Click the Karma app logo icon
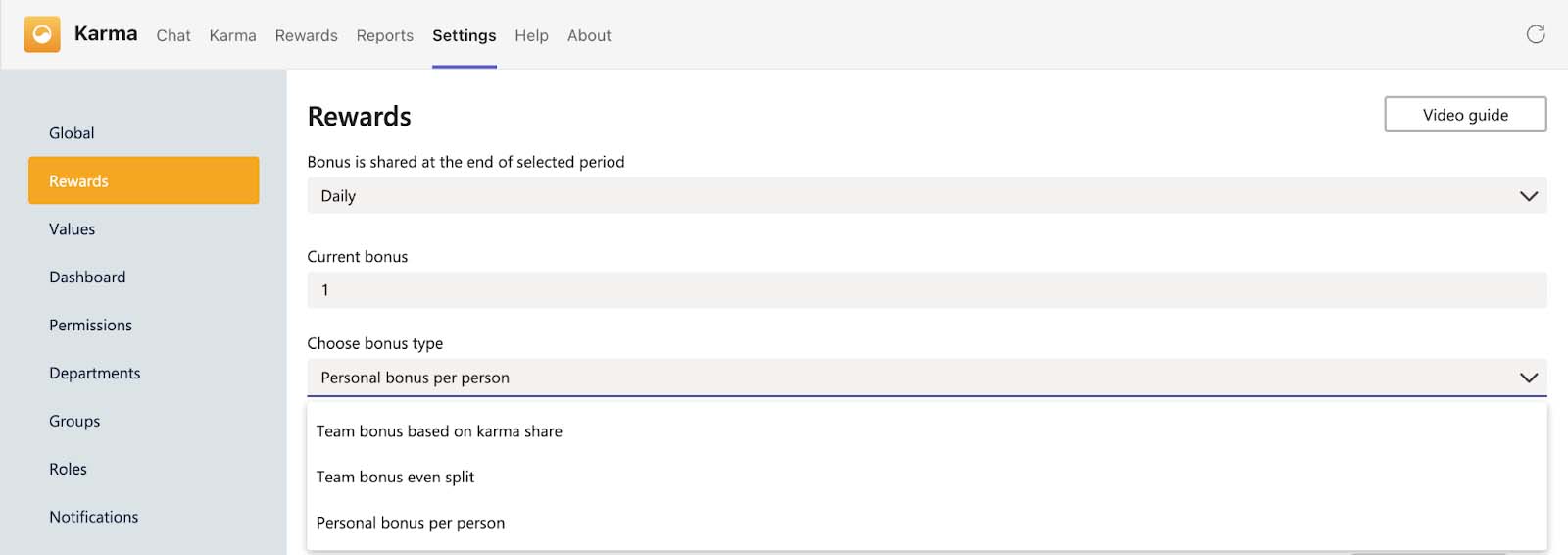This screenshot has height=555, width=1568. click(x=42, y=34)
